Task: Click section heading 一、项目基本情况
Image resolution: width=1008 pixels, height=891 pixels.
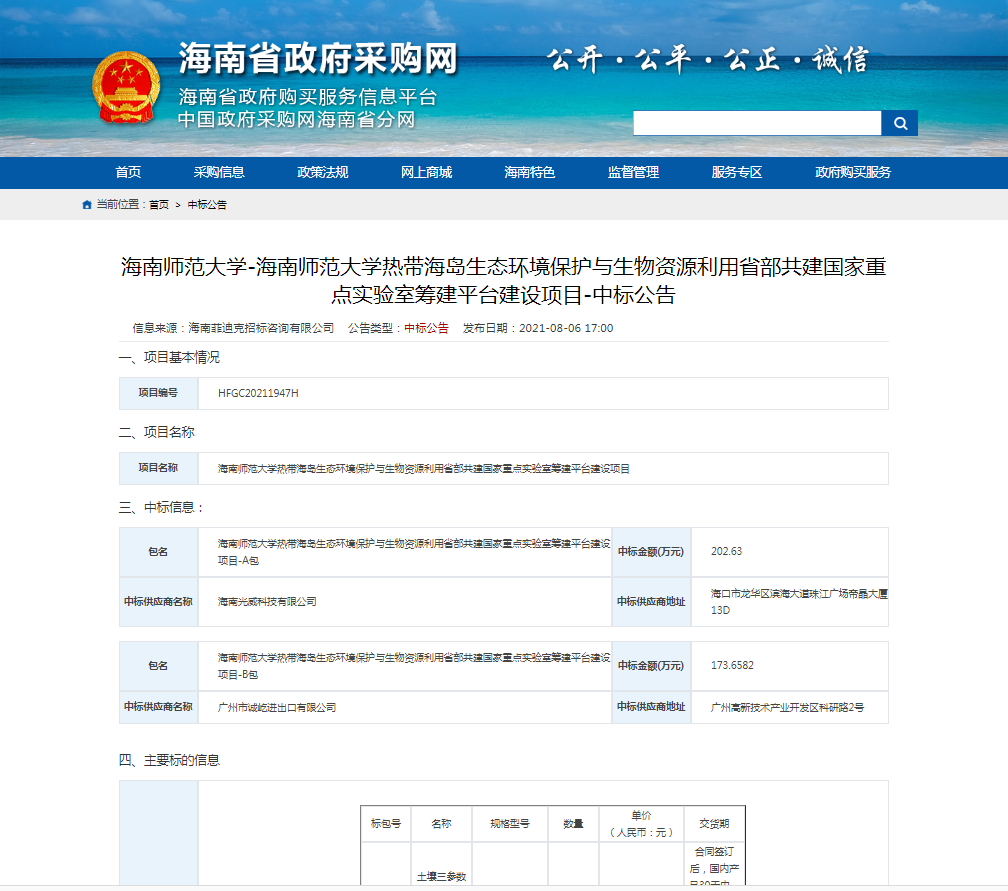Action: pos(169,357)
